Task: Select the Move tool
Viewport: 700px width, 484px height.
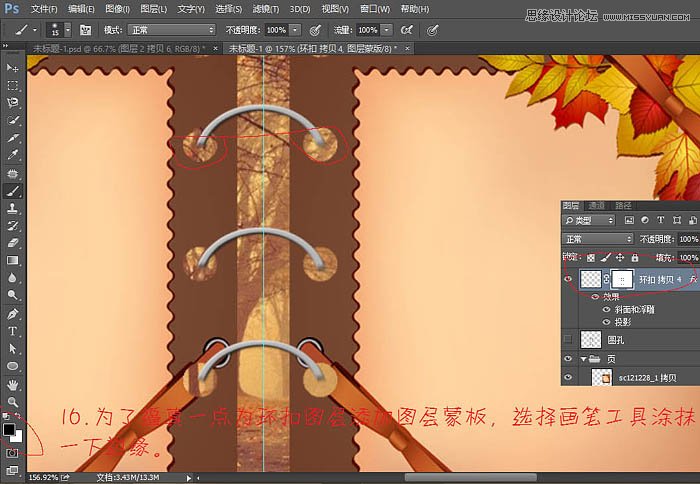Action: (x=13, y=67)
